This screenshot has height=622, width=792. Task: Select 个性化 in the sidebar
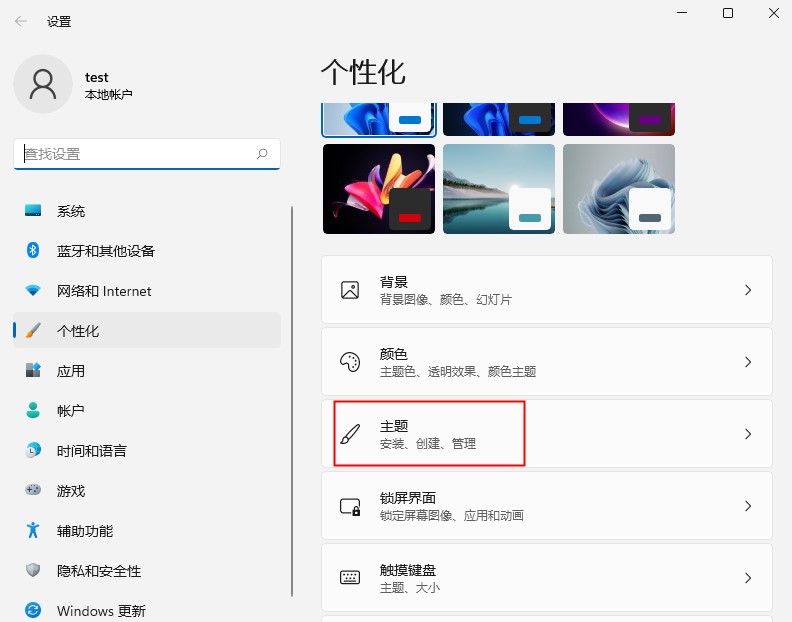(x=146, y=330)
